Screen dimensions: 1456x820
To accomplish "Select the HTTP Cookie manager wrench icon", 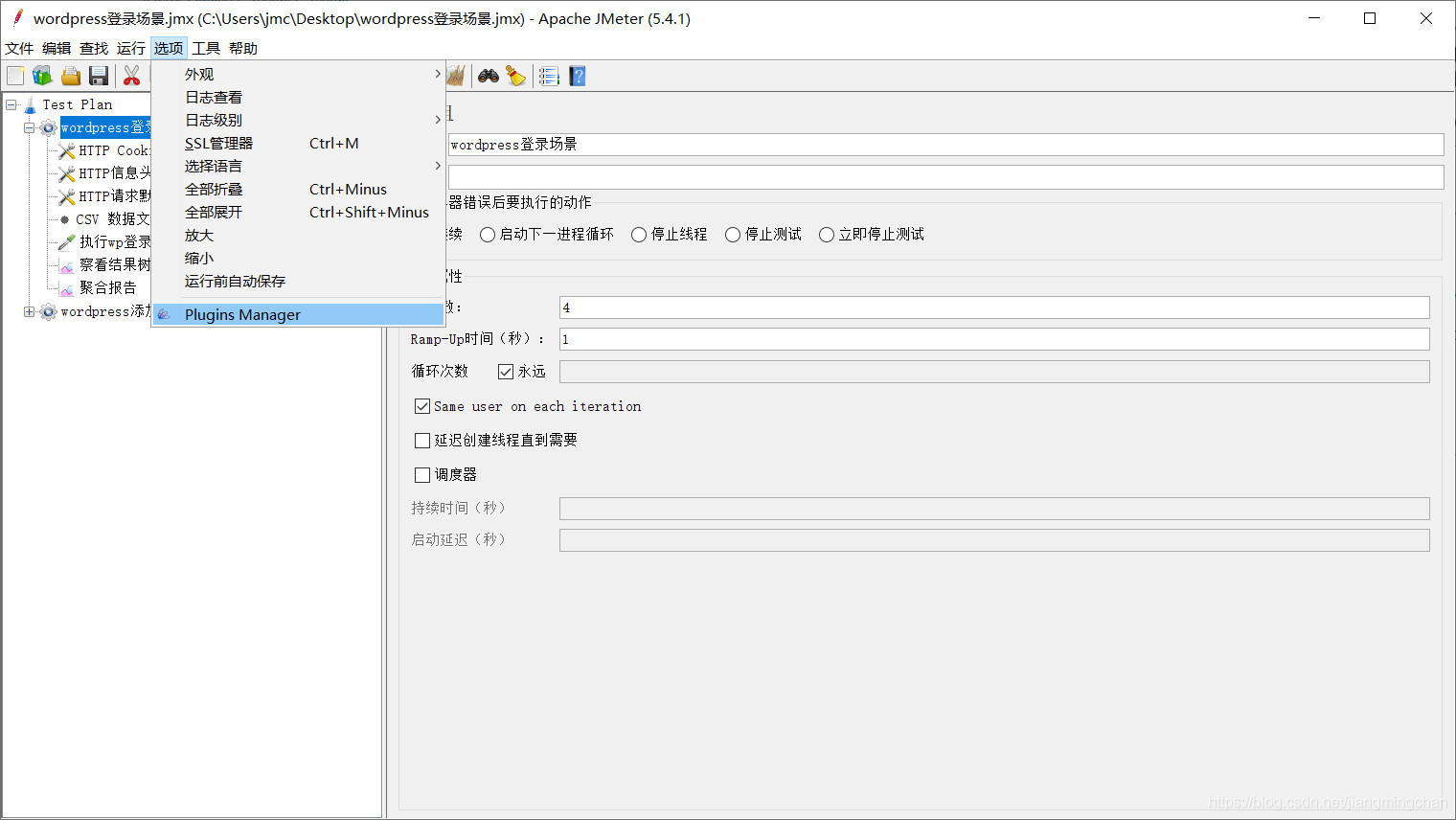I will [66, 150].
